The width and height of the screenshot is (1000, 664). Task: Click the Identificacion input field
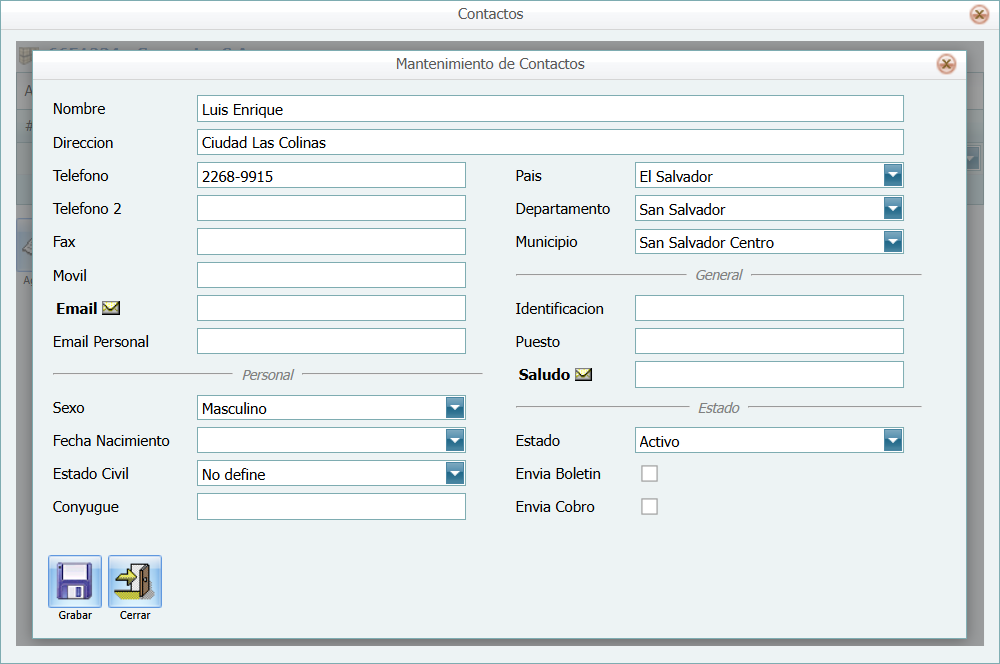click(769, 309)
